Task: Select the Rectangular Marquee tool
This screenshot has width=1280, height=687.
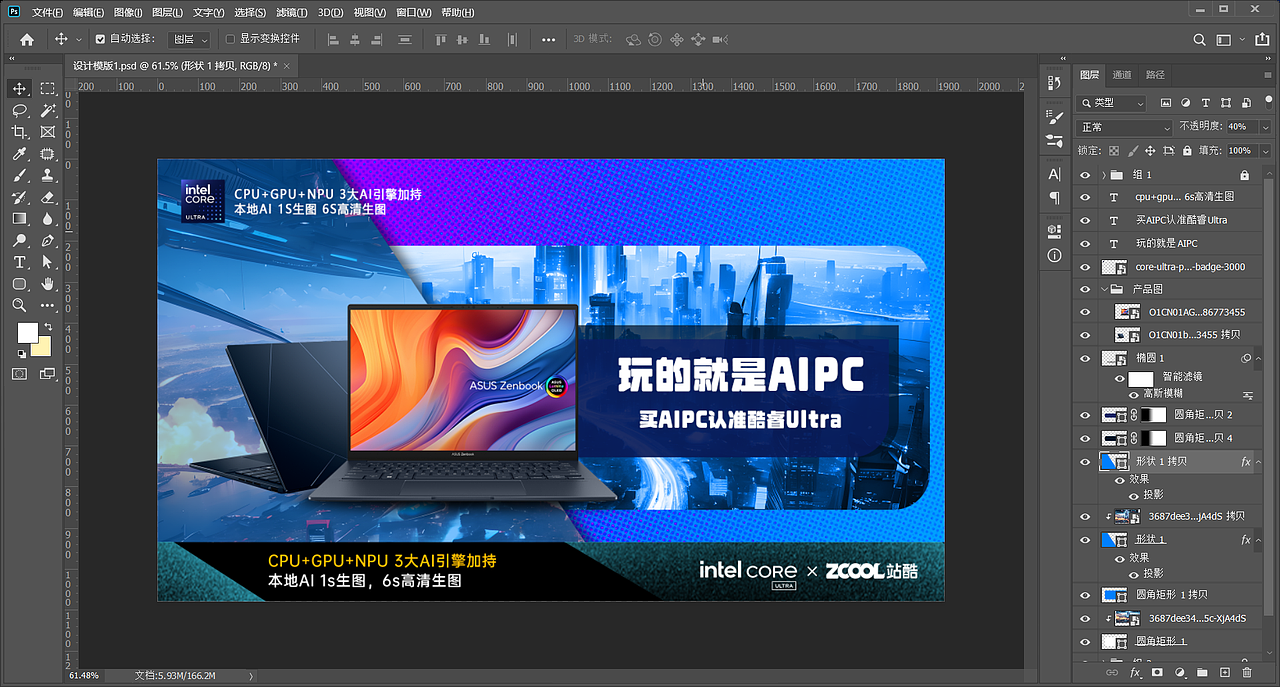Action: [x=47, y=89]
